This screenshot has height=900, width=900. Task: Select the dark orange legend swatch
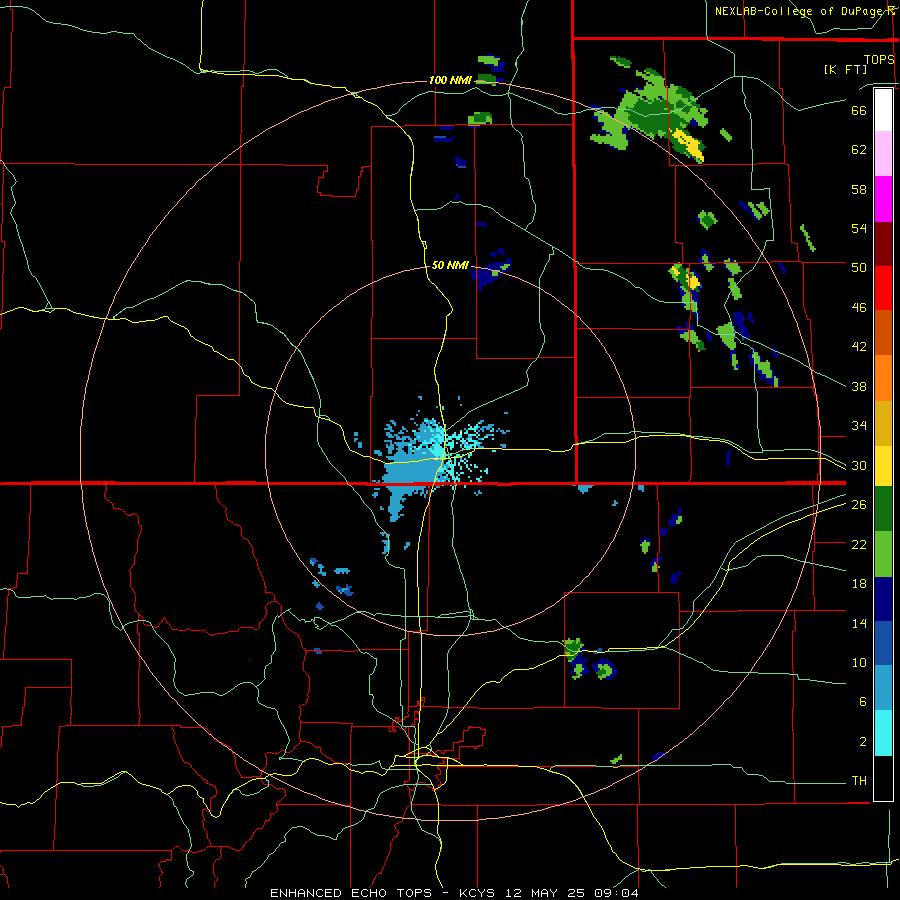(883, 333)
